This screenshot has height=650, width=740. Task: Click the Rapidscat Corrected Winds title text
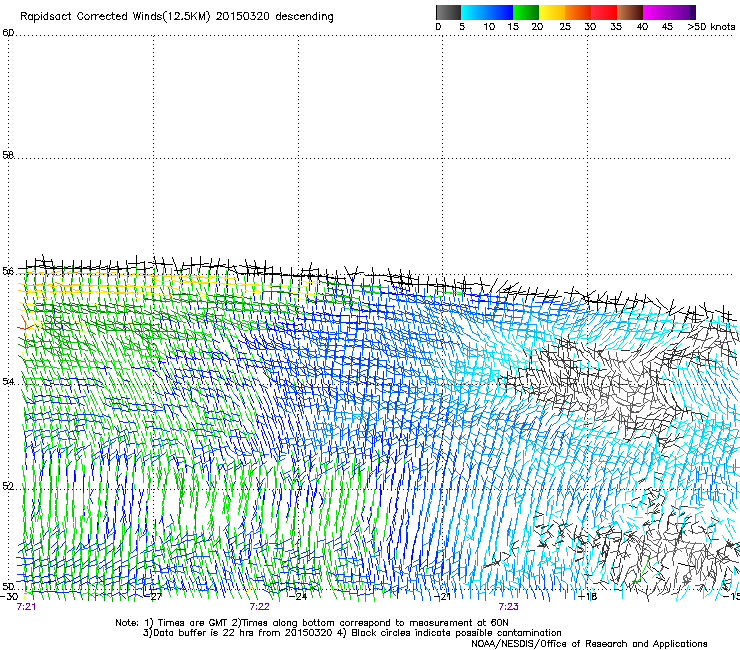177,17
